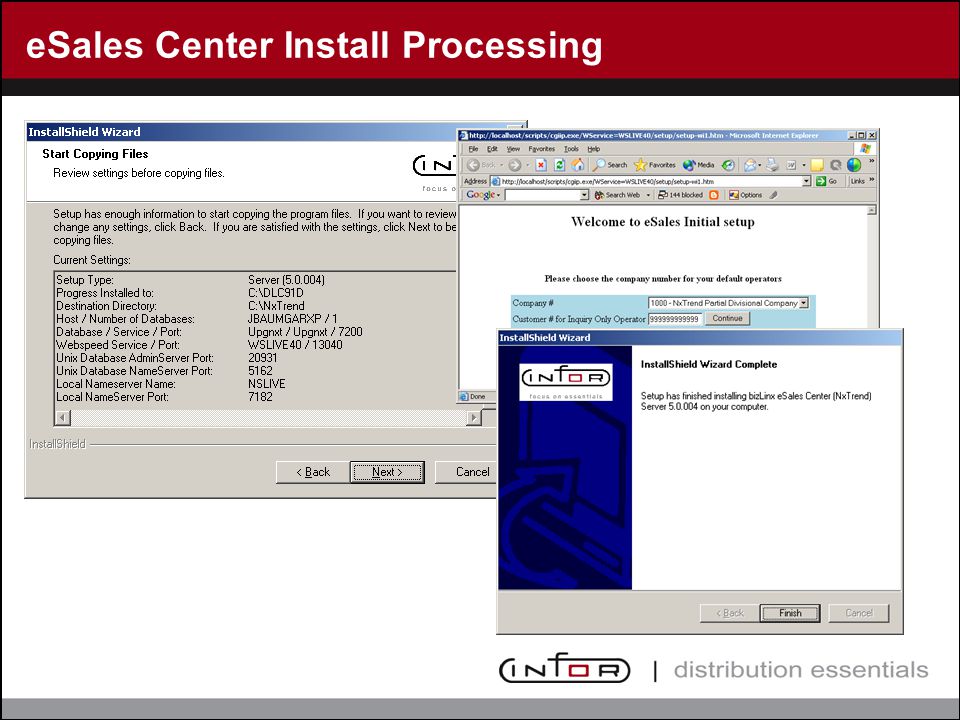Click Continue button on eSales setup page
The image size is (960, 720).
tap(727, 318)
